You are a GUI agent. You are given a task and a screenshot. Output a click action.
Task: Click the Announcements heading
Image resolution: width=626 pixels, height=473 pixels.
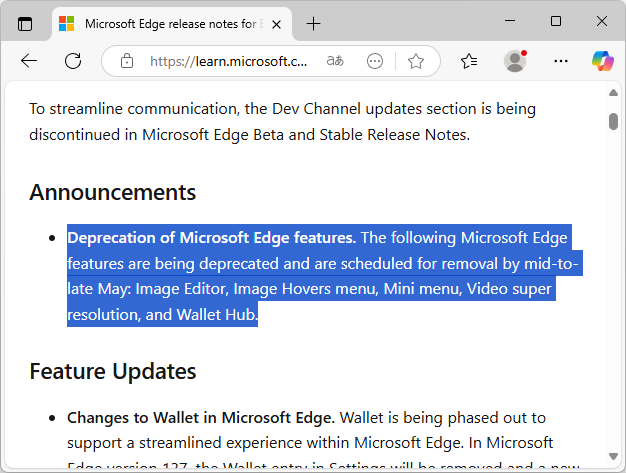(x=112, y=192)
